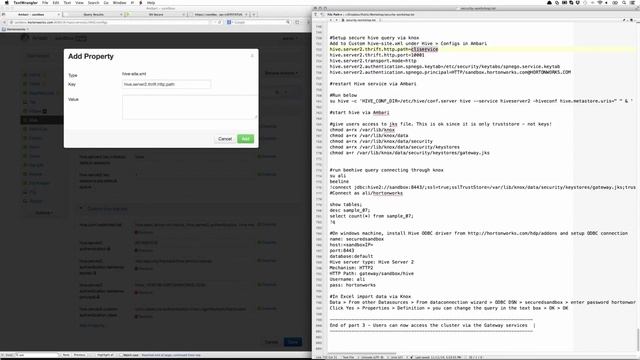Open the Unix line endings popup
This screenshot has width=640, height=360.
pyautogui.click(x=396, y=357)
